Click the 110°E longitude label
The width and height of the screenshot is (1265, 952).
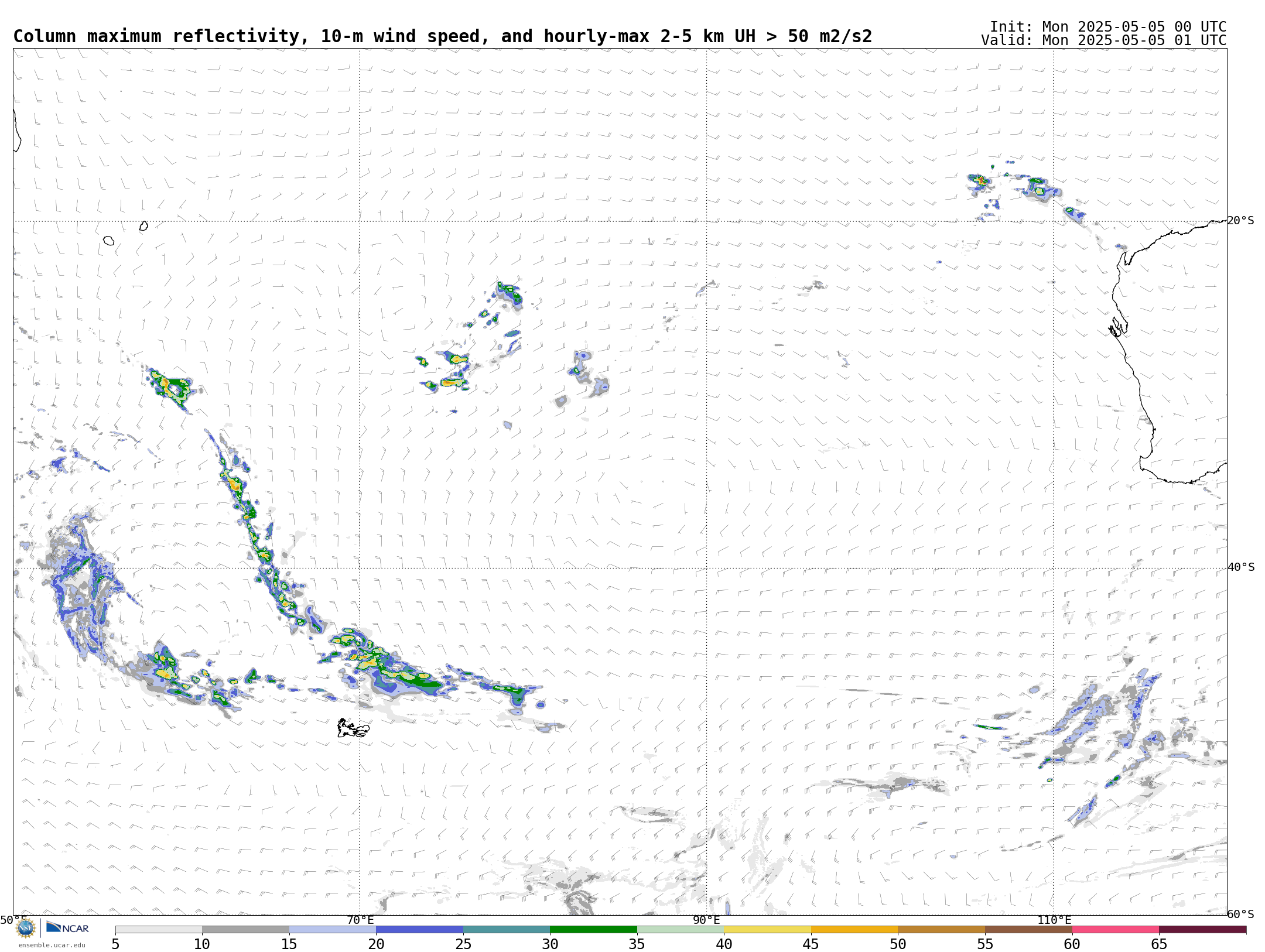1054,920
